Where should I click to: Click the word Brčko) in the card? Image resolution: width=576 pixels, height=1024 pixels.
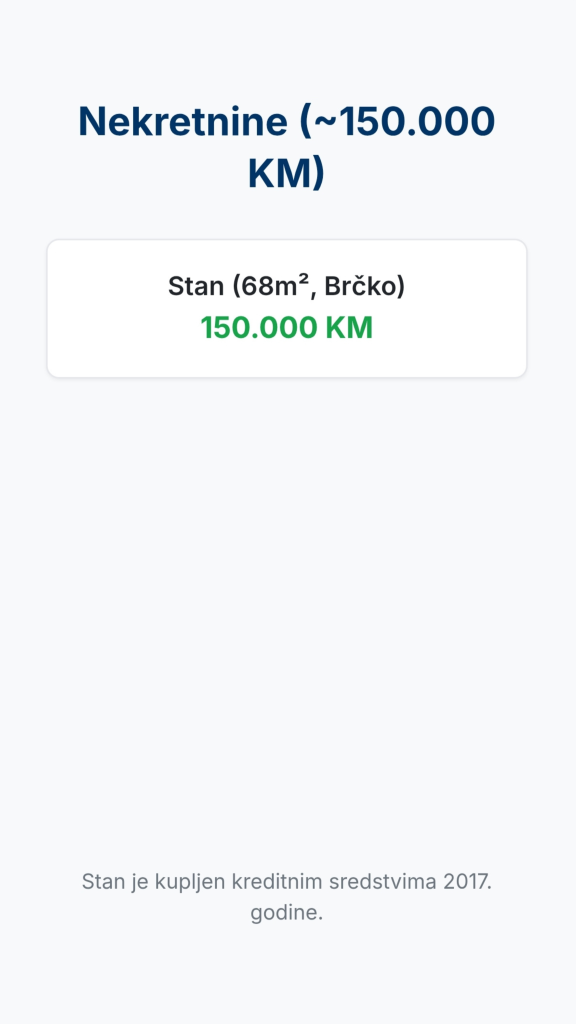click(364, 286)
